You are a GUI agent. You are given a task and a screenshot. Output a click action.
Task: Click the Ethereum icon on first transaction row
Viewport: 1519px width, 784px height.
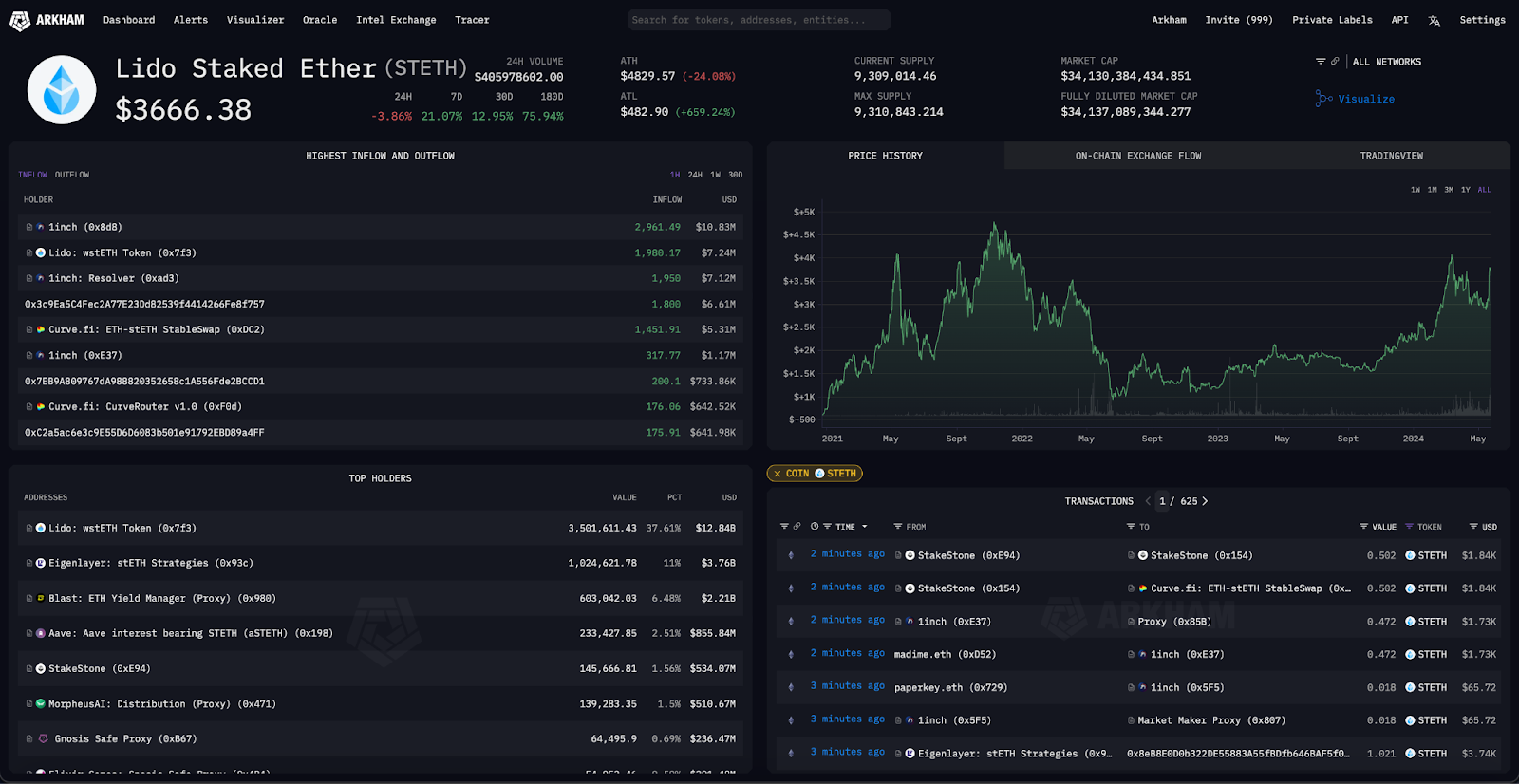click(791, 555)
